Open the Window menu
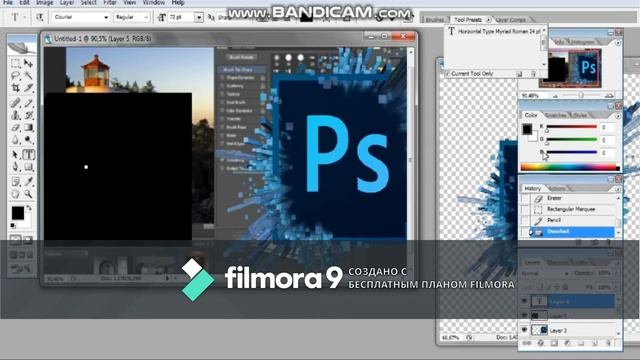 coord(154,2)
